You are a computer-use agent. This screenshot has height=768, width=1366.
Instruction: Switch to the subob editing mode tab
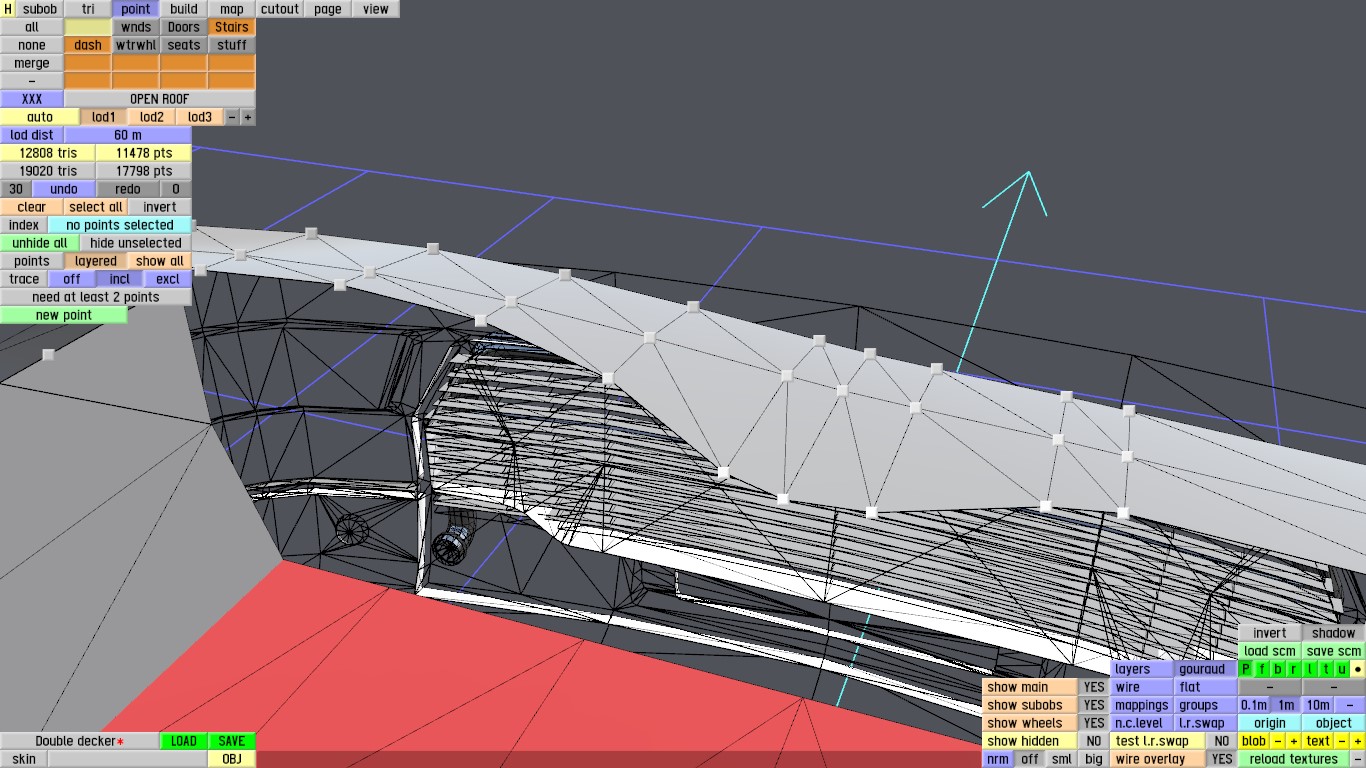pos(40,9)
